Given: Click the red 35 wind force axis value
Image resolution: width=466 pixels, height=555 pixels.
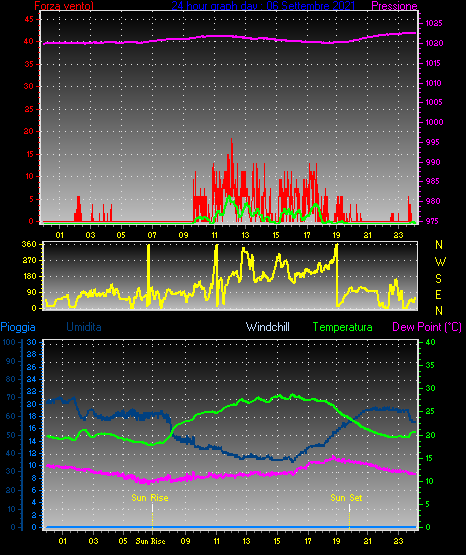Looking at the screenshot, I should [x=29, y=64].
